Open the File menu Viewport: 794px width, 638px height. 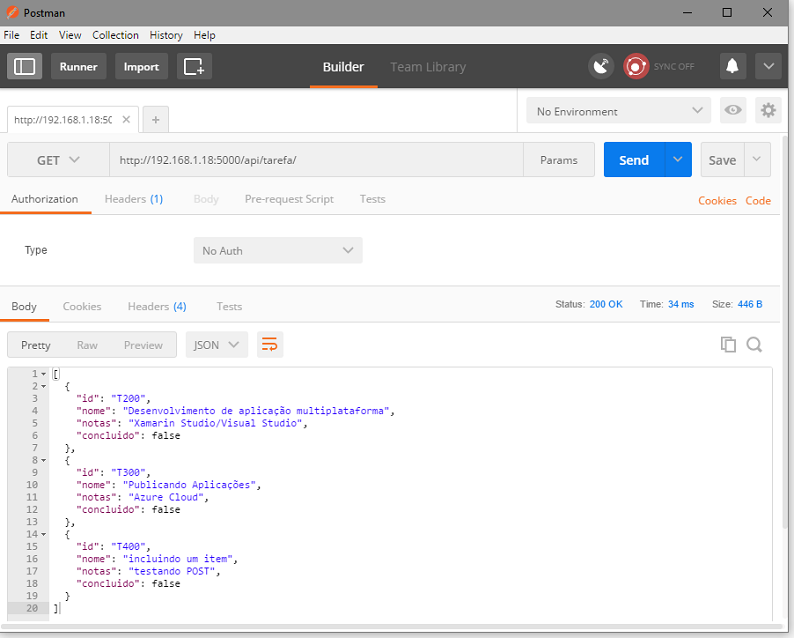coord(11,35)
